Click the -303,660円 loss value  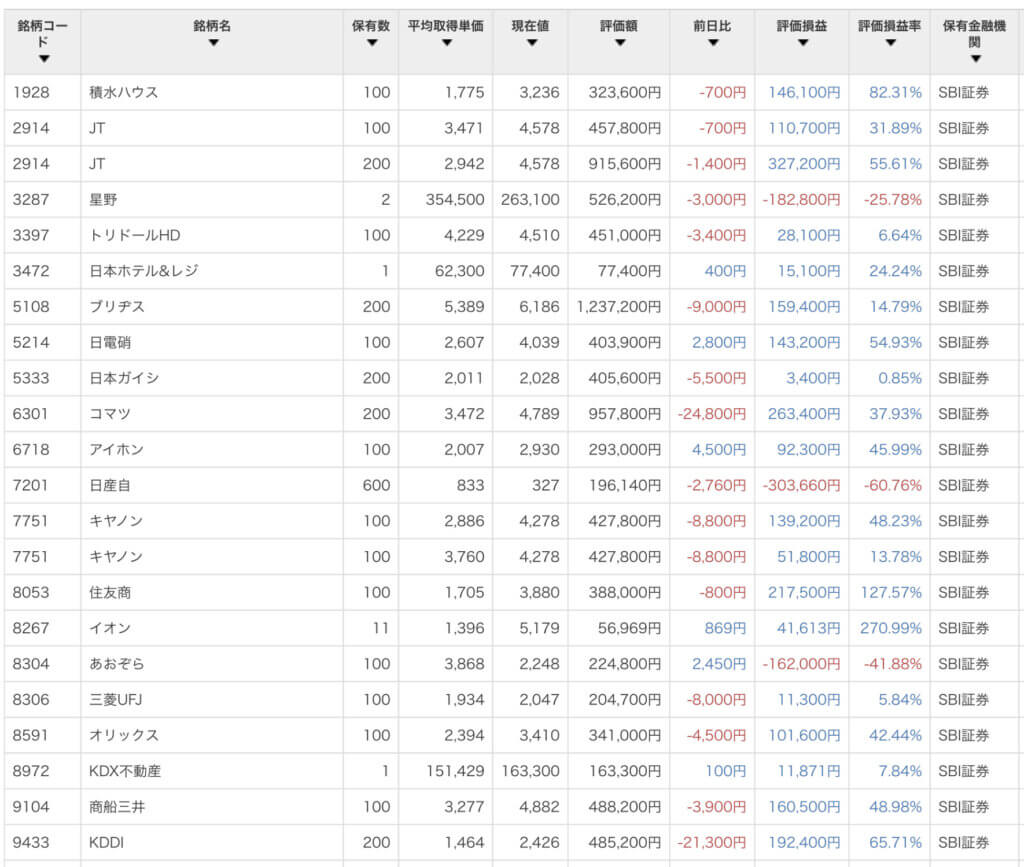tap(801, 485)
